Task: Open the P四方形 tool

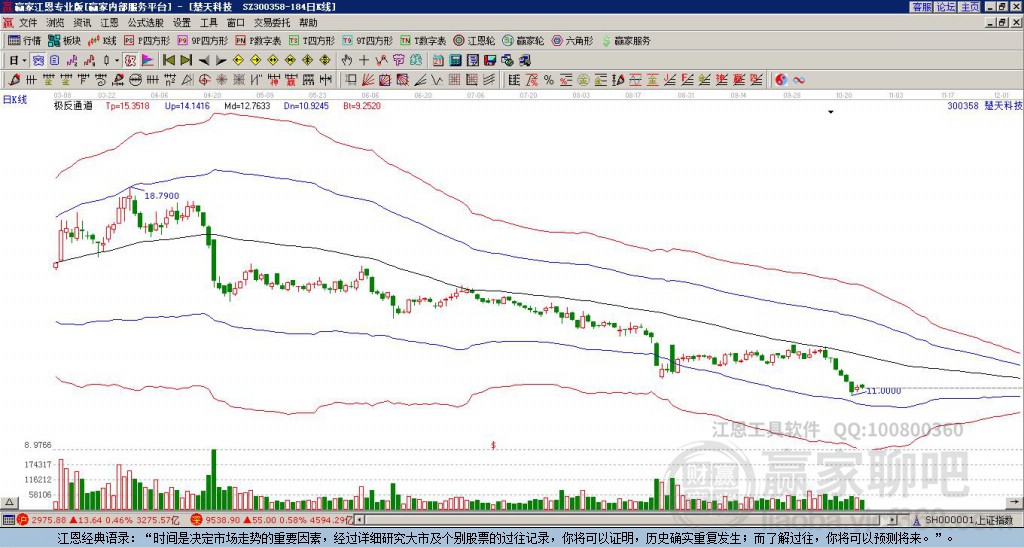Action: (147, 40)
